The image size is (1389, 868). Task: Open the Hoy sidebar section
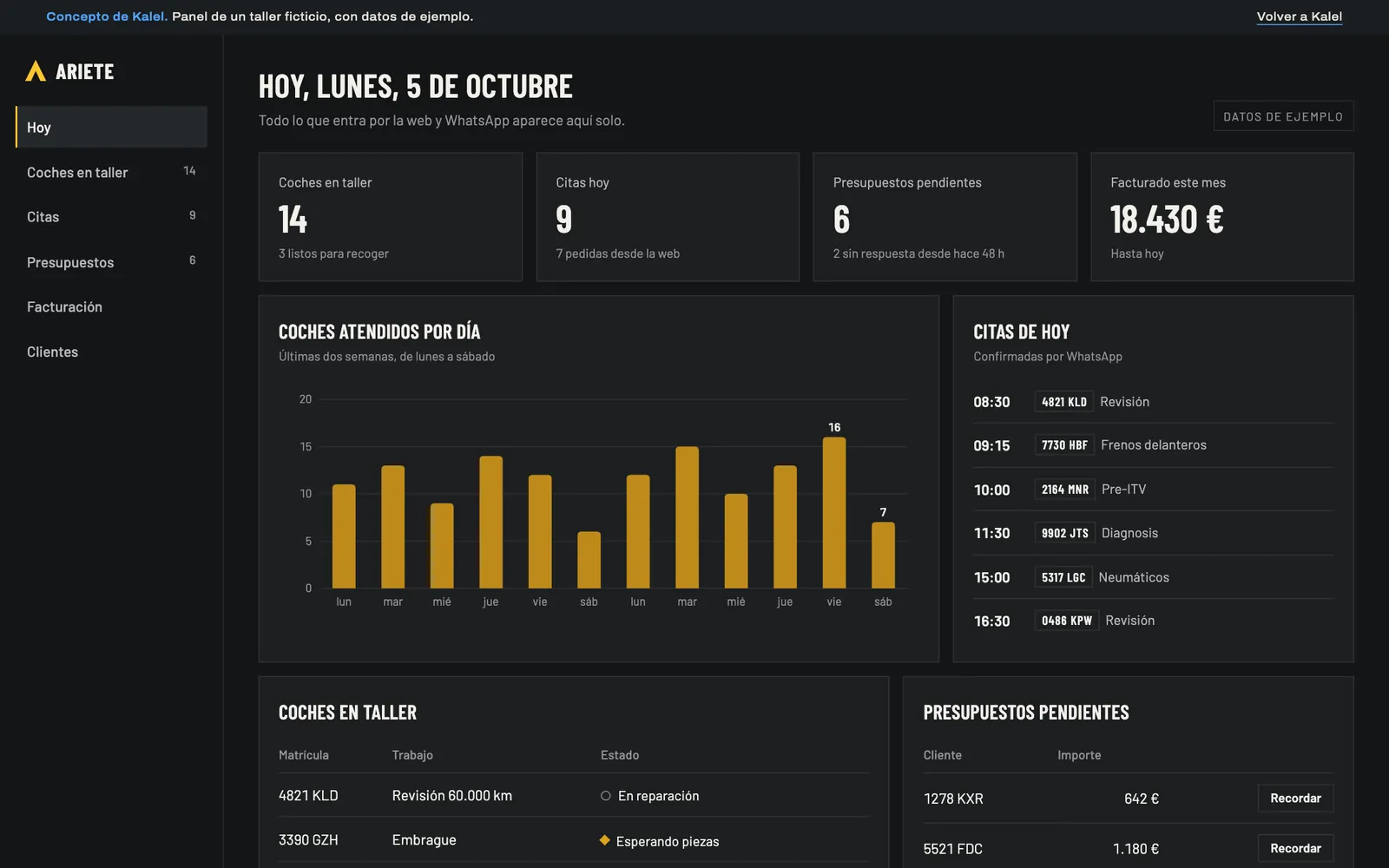pos(111,128)
